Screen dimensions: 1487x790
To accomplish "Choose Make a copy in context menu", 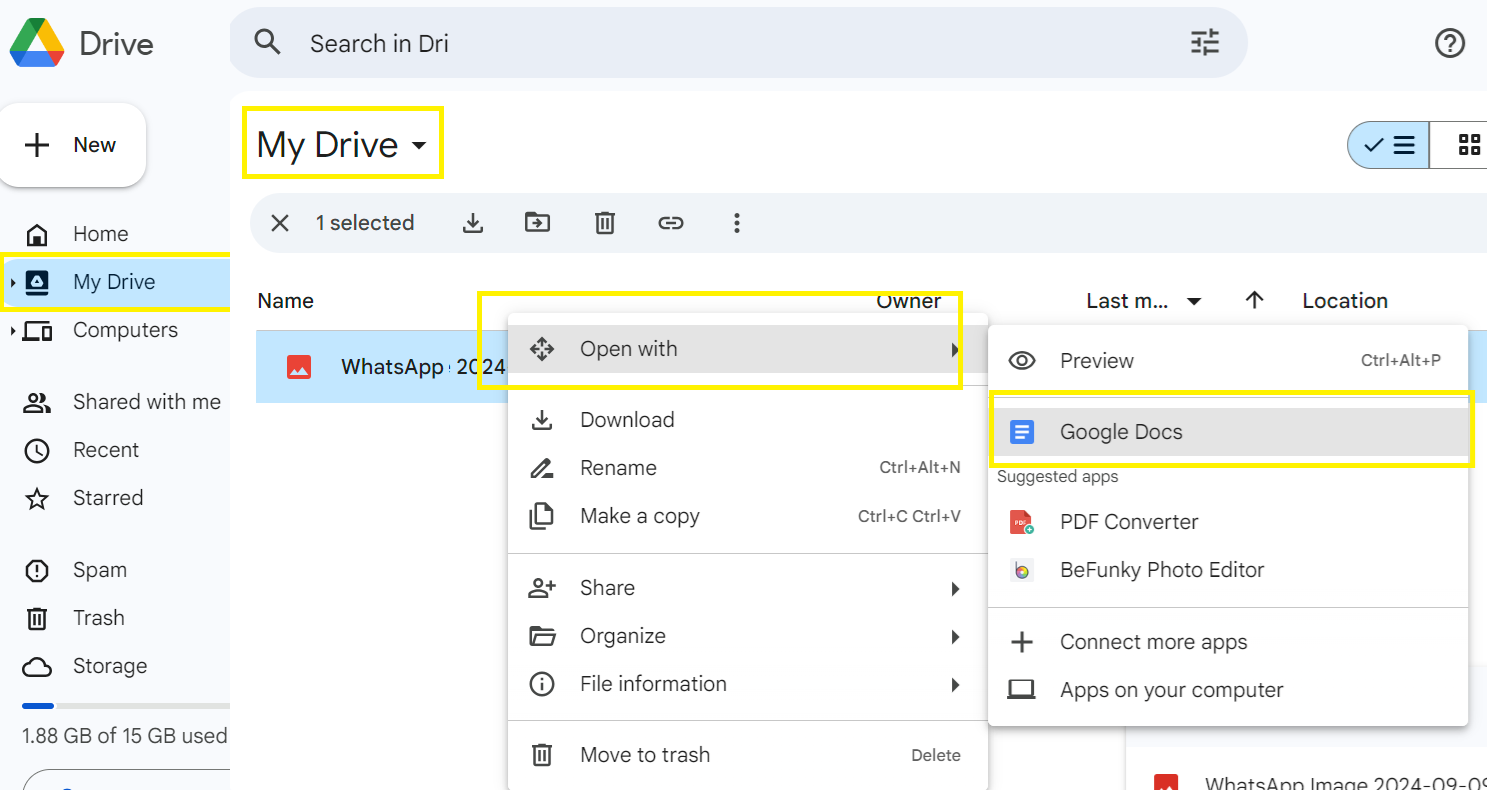I will [747, 516].
